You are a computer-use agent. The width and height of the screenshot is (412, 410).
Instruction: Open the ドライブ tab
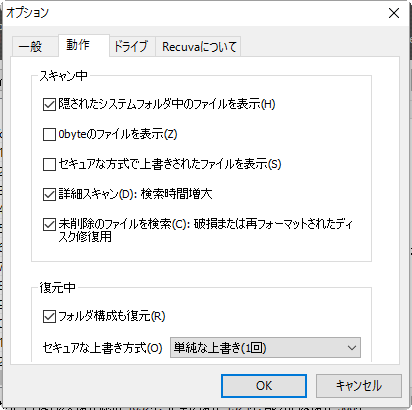[132, 47]
